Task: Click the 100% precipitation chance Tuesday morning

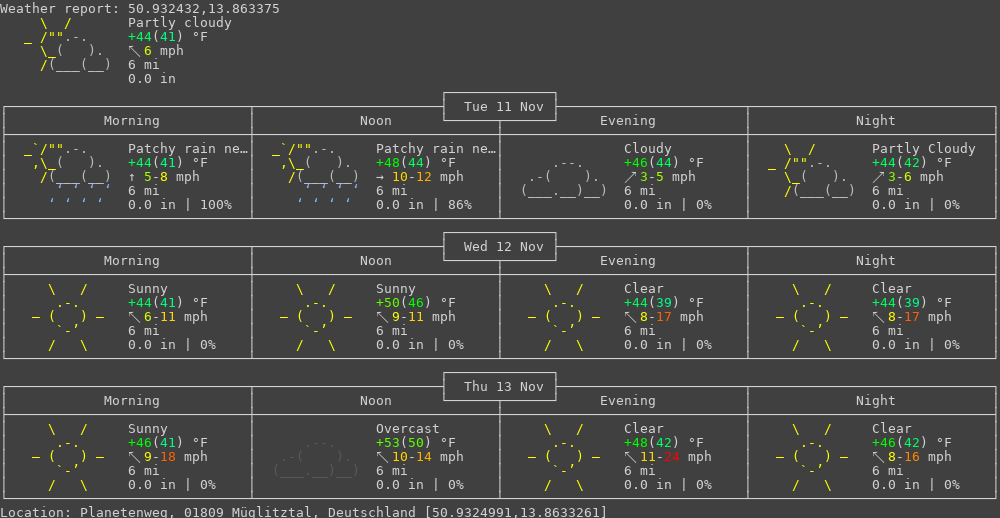Action: [215, 205]
